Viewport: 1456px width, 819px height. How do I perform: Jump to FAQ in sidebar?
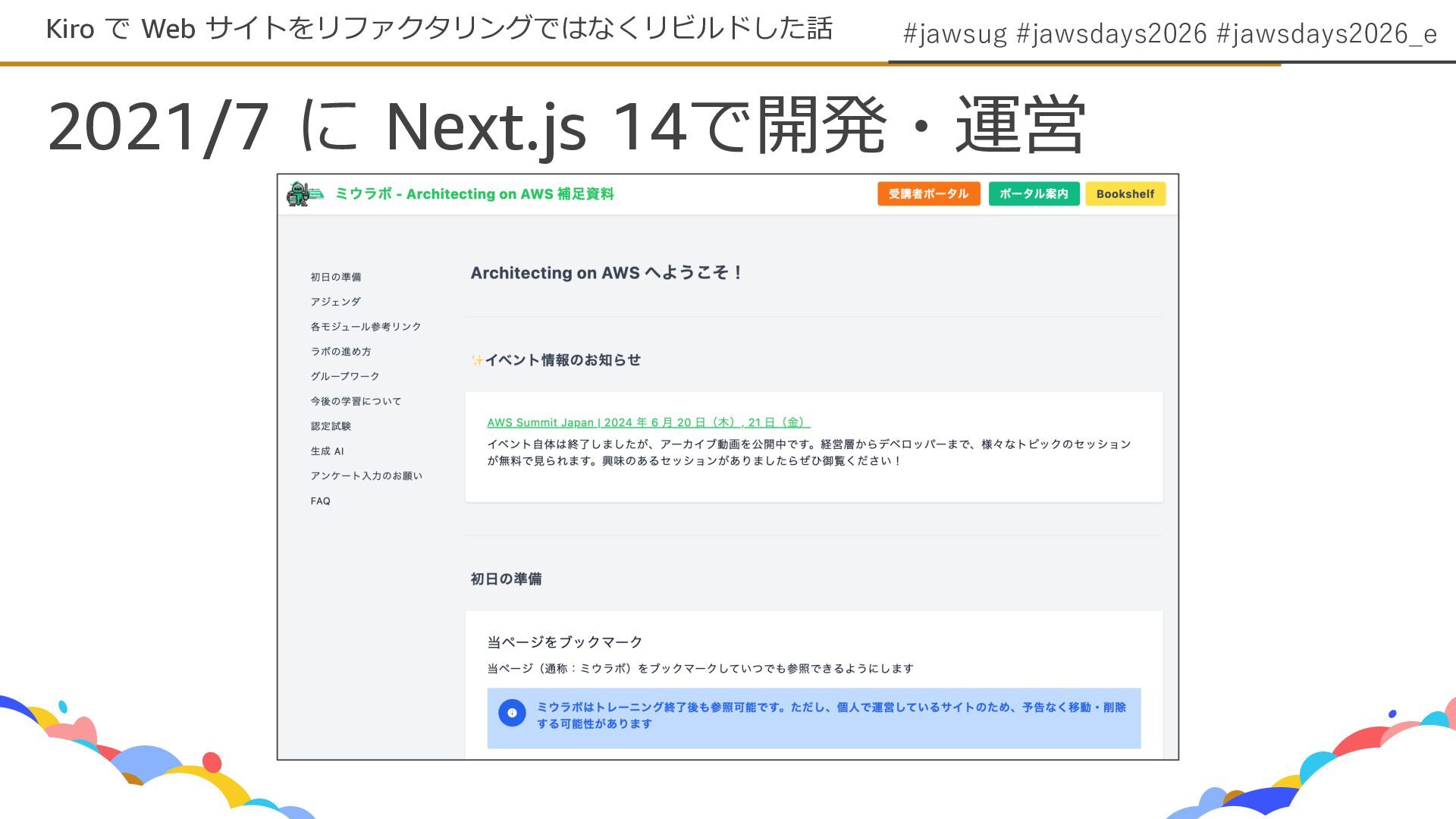point(320,501)
